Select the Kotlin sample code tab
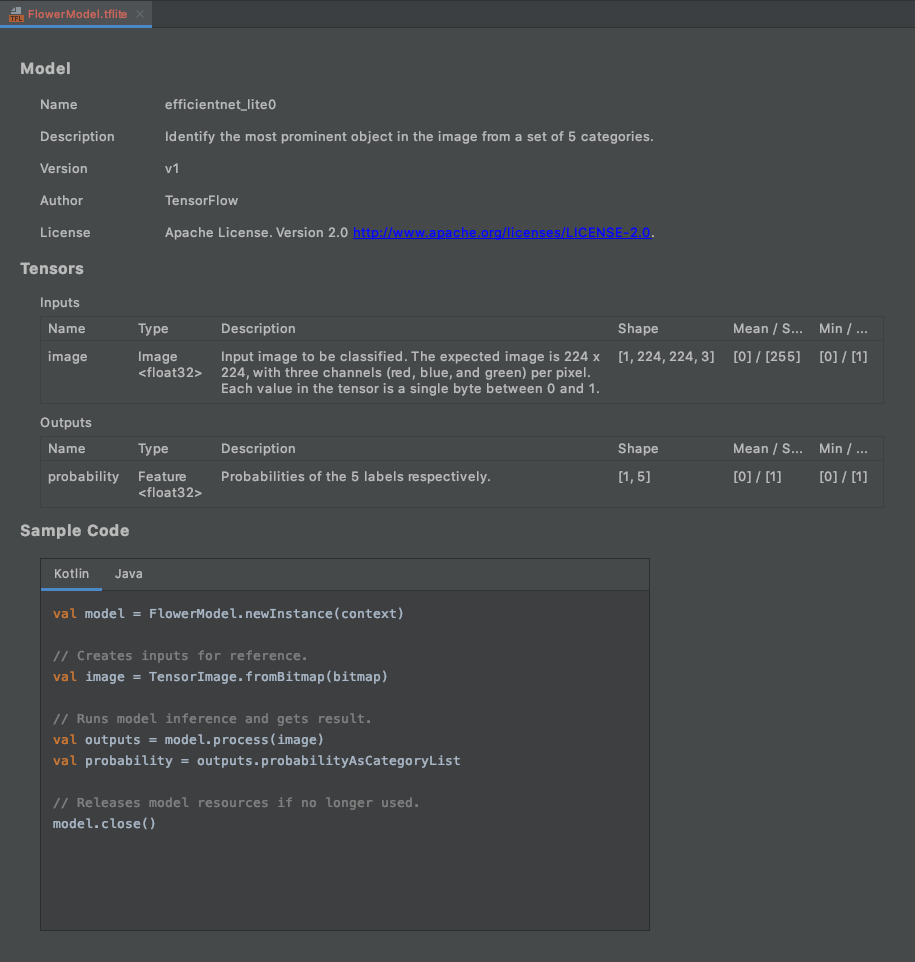 point(71,574)
